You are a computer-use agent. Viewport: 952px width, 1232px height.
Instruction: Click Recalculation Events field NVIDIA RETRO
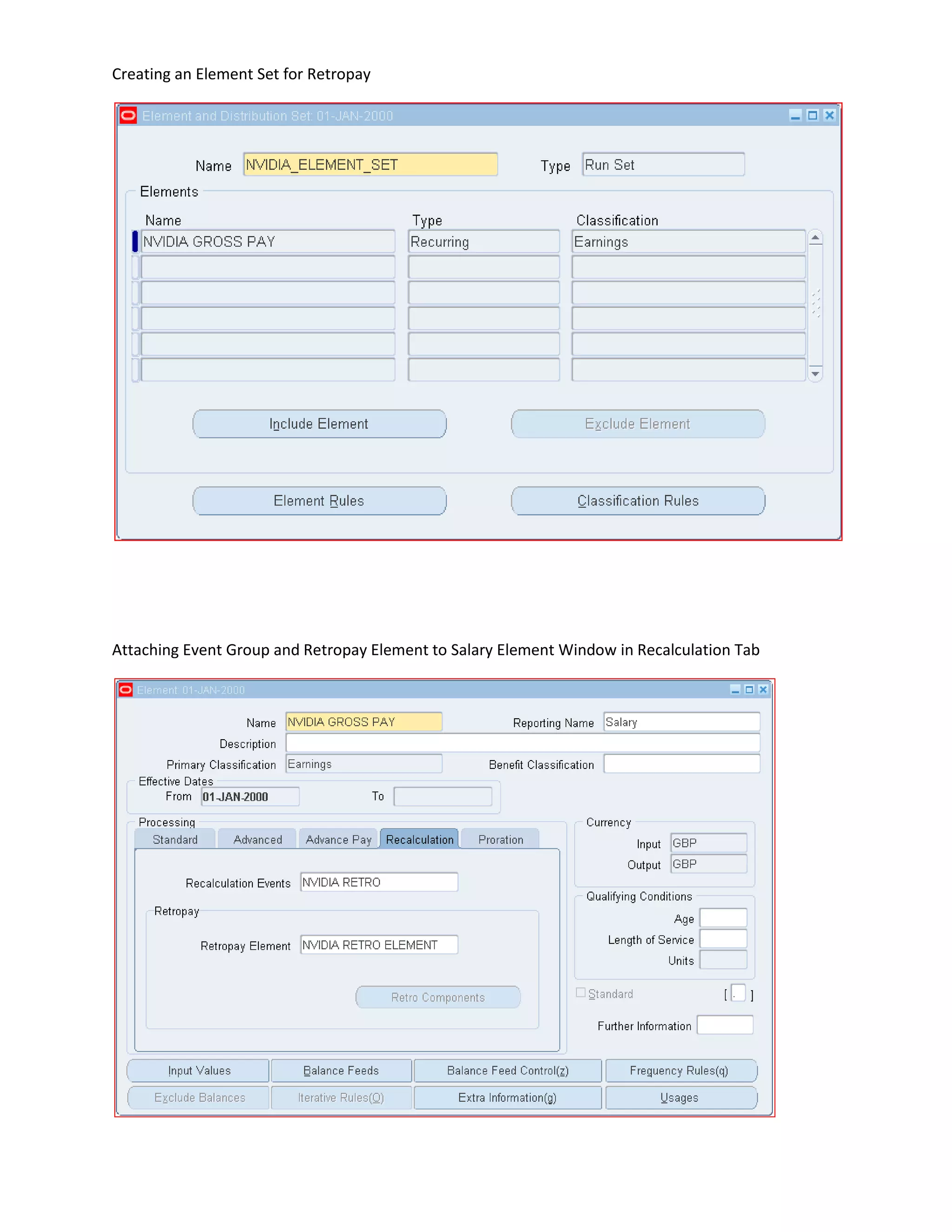[x=379, y=882]
